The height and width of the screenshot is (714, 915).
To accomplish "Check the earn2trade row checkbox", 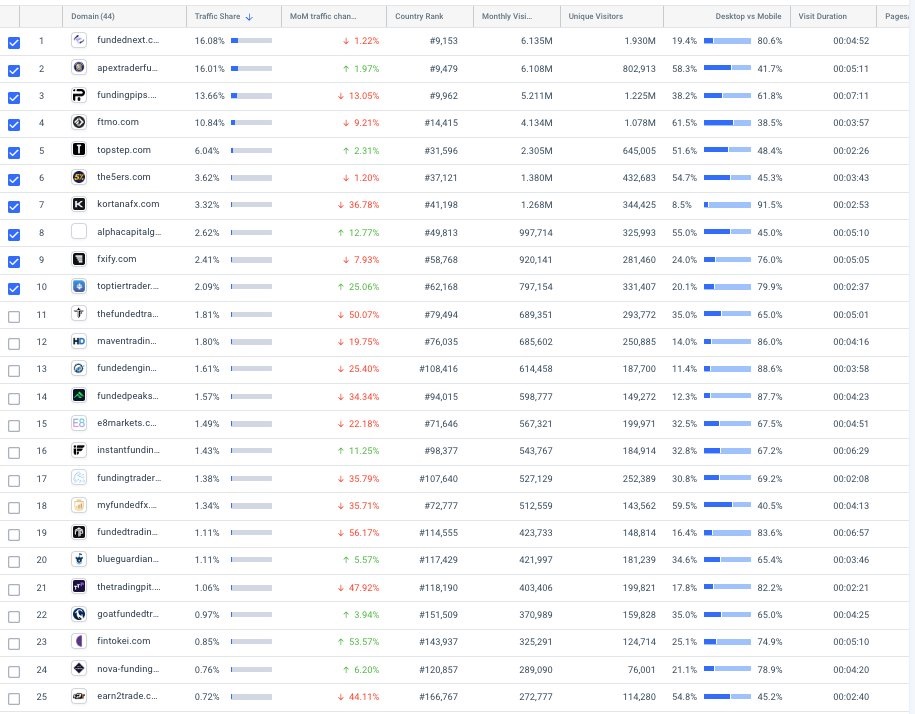I will [x=14, y=698].
